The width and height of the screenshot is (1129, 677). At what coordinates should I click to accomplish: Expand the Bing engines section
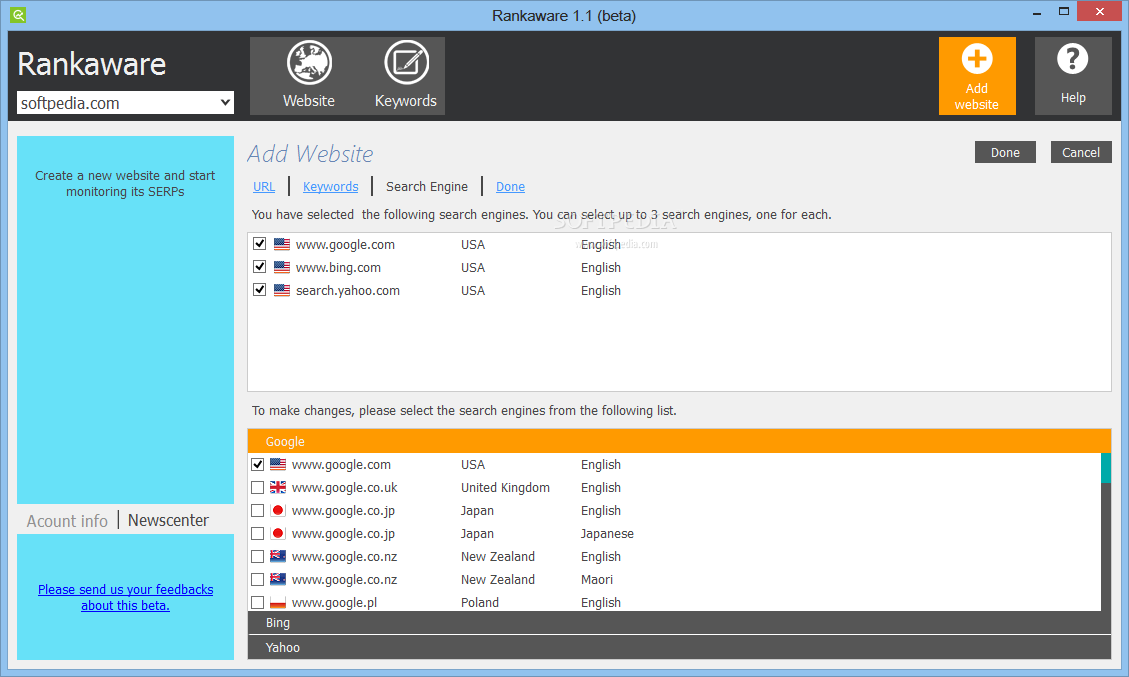[x=679, y=623]
